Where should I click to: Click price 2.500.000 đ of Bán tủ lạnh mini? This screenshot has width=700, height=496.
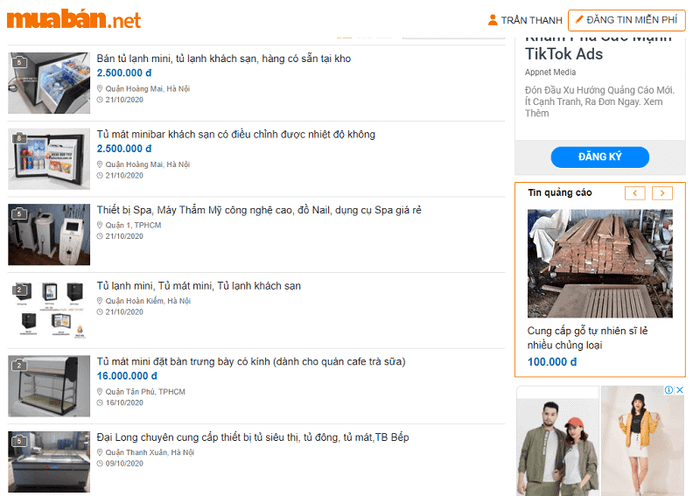tap(124, 73)
